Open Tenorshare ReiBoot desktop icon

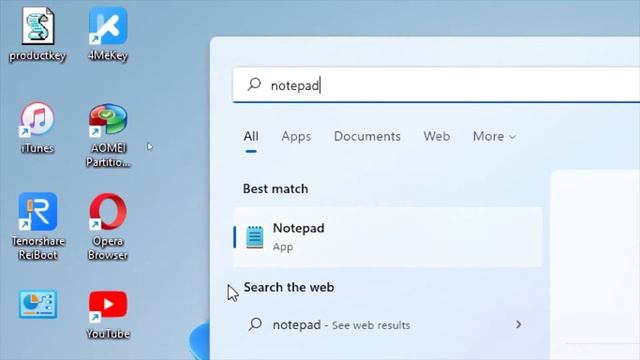click(x=38, y=226)
